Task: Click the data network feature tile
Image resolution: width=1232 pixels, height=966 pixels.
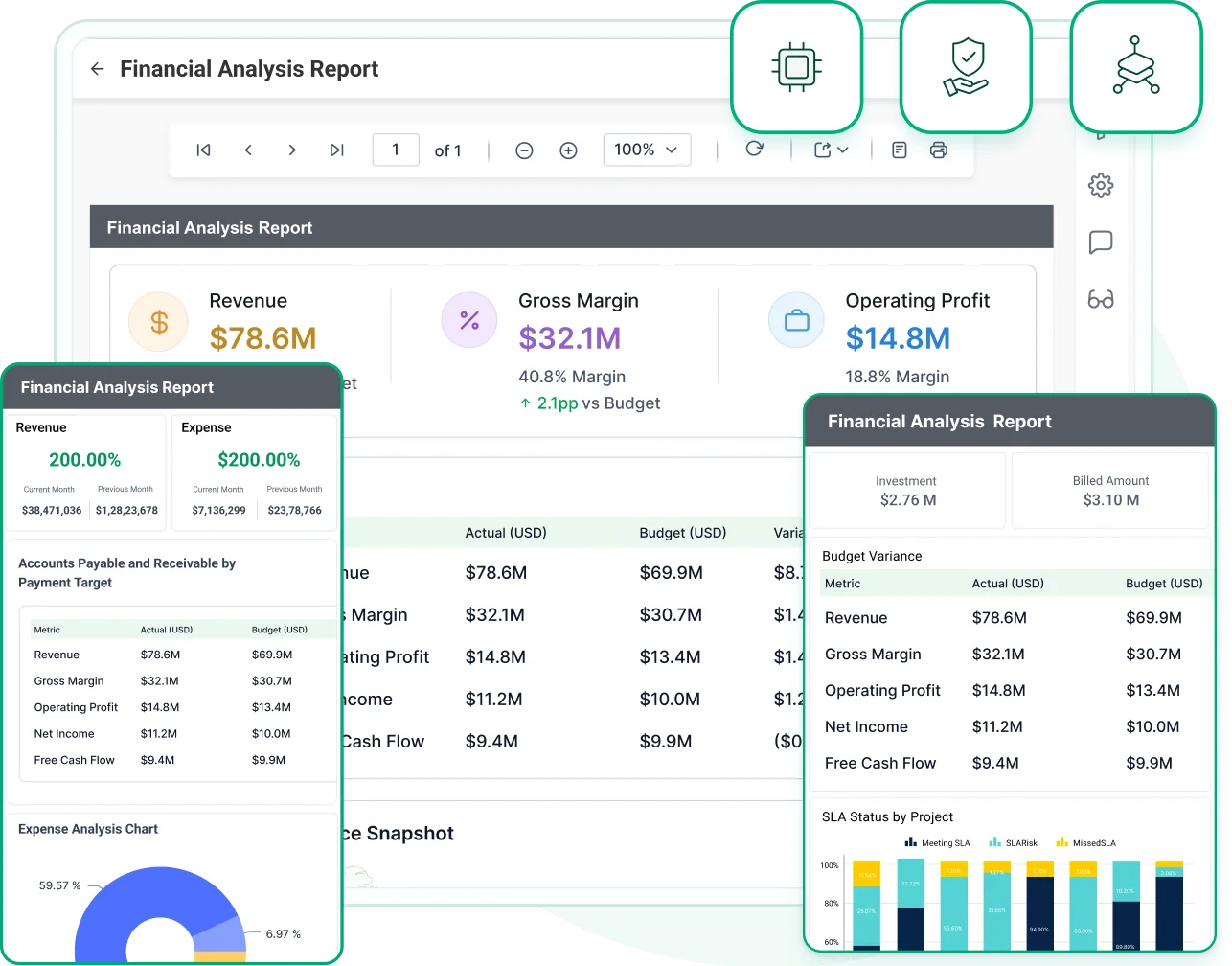Action: click(x=1136, y=67)
